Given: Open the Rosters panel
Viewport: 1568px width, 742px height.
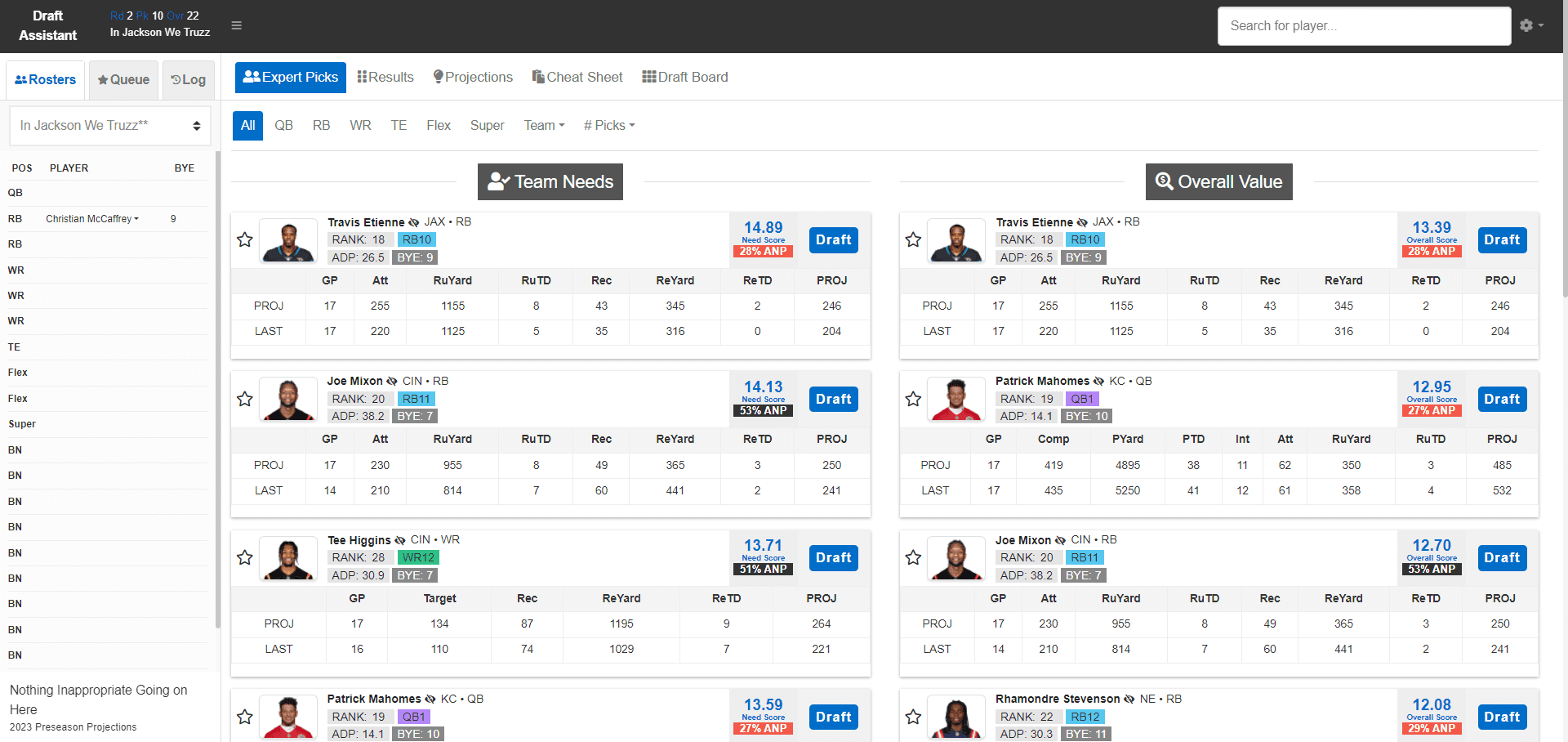Looking at the screenshot, I should click(x=45, y=79).
